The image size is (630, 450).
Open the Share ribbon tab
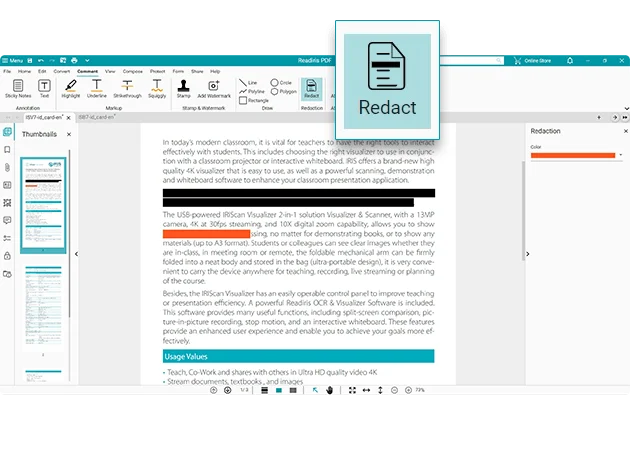click(197, 71)
